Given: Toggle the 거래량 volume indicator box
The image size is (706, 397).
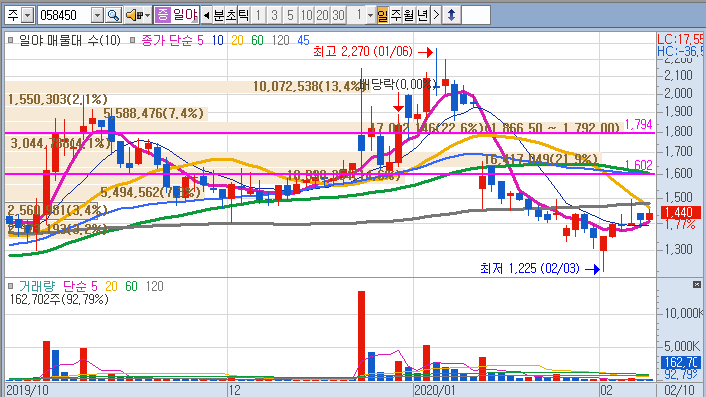Looking at the screenshot, I should point(10,286).
